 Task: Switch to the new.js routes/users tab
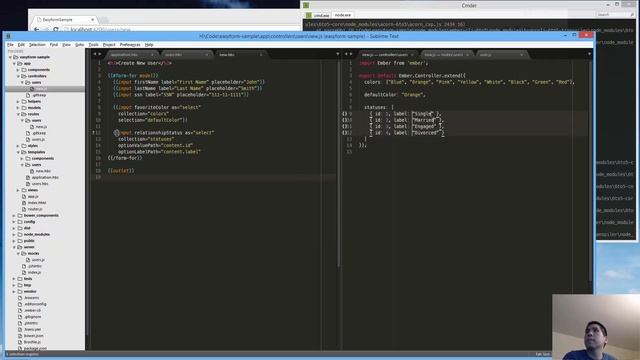(x=446, y=55)
